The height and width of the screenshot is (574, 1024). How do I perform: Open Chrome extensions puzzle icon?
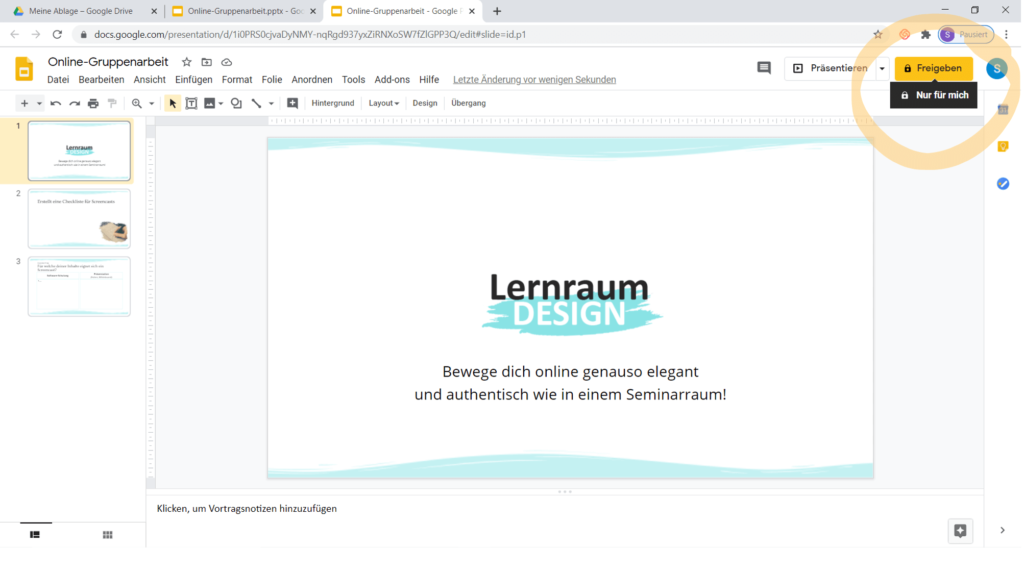pyautogui.click(x=925, y=35)
